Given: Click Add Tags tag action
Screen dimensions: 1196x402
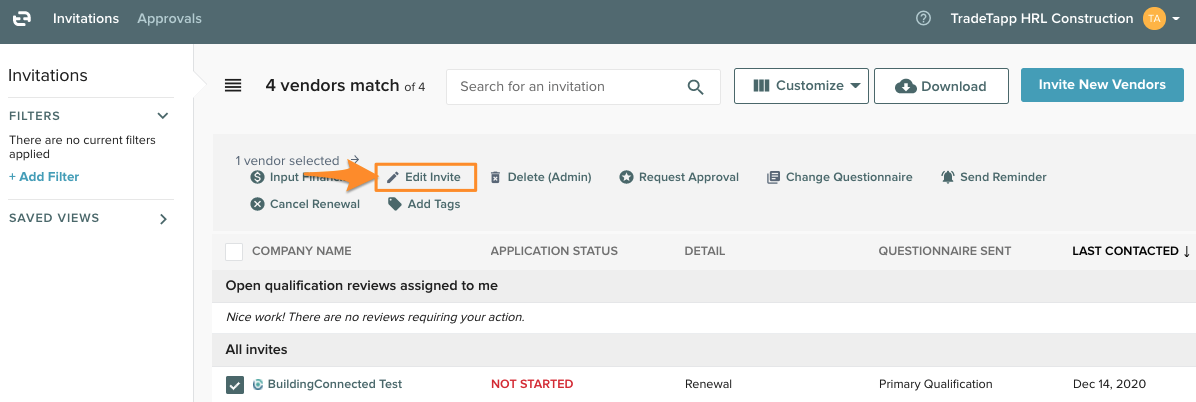Looking at the screenshot, I should [424, 204].
